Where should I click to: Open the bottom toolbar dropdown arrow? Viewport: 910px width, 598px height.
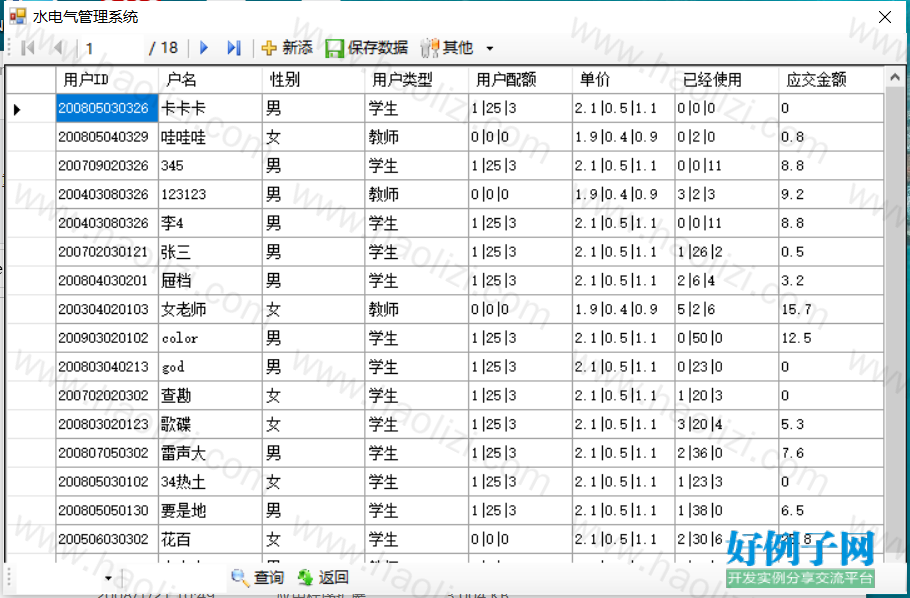(x=109, y=578)
